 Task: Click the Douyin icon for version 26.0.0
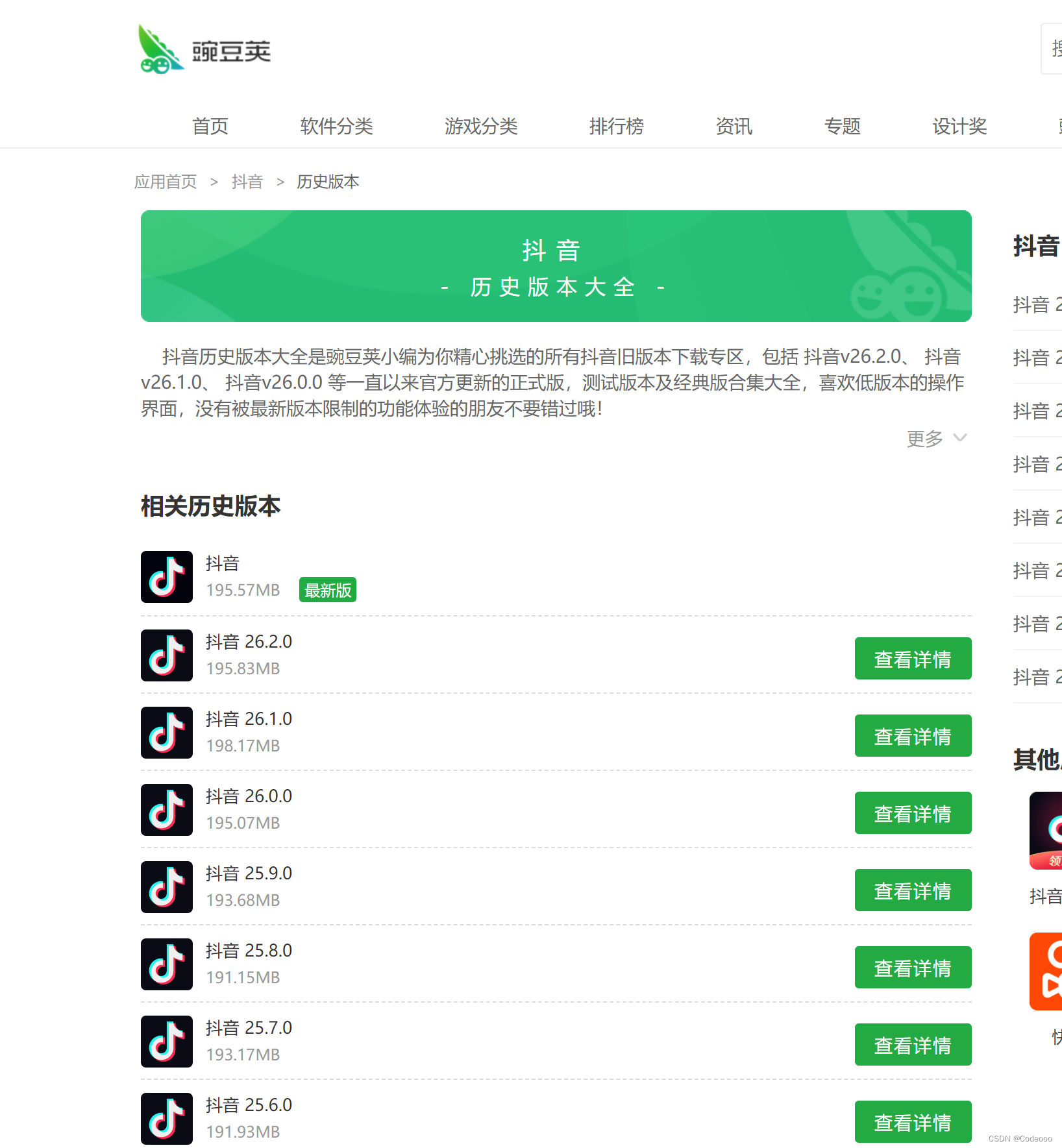pos(167,809)
